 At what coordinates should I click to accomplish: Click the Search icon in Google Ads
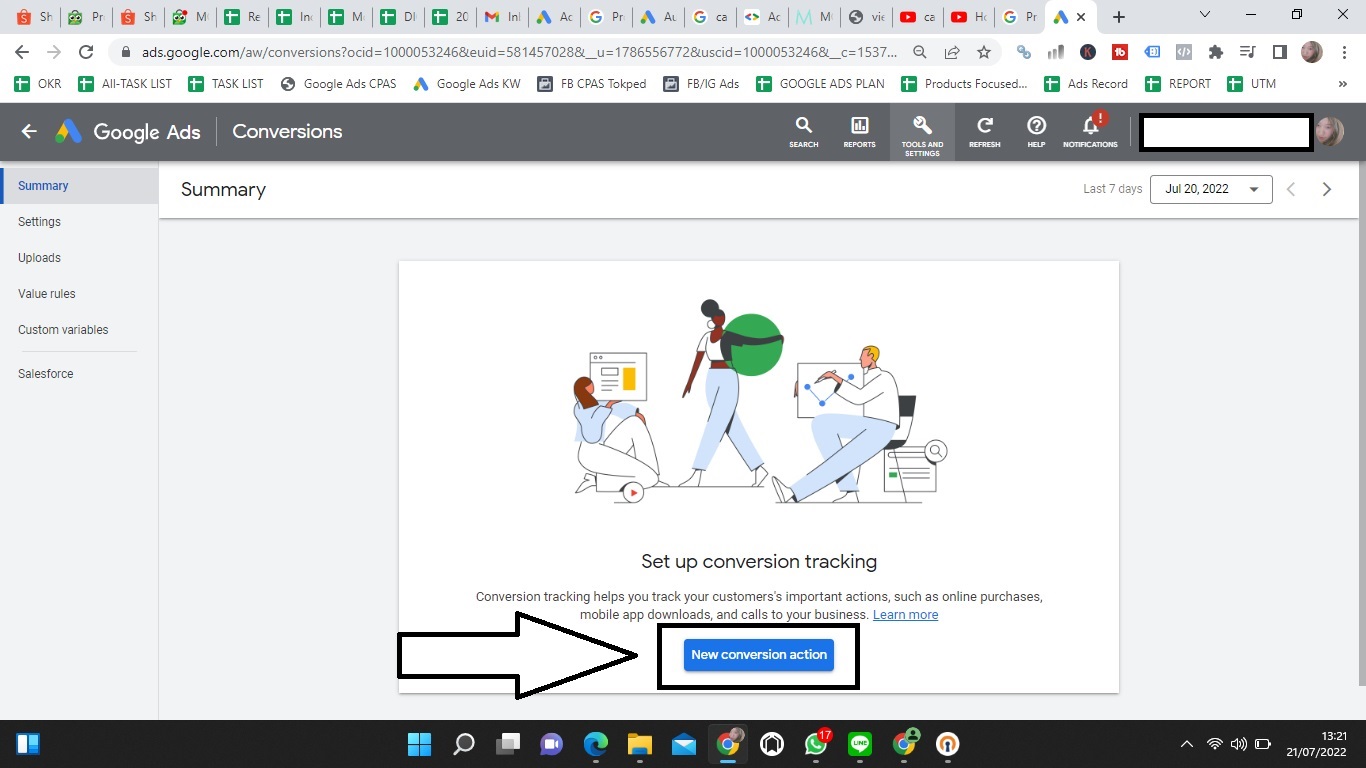coord(803,130)
